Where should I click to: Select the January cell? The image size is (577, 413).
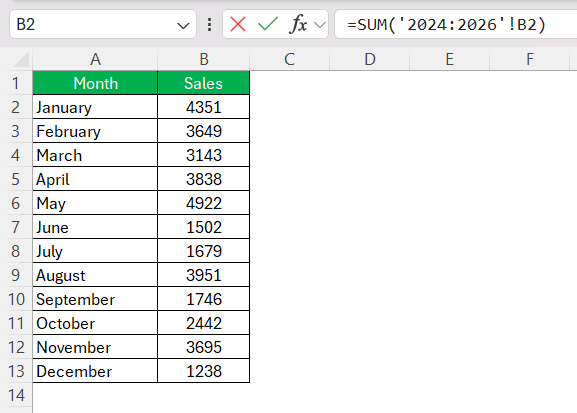[95, 107]
